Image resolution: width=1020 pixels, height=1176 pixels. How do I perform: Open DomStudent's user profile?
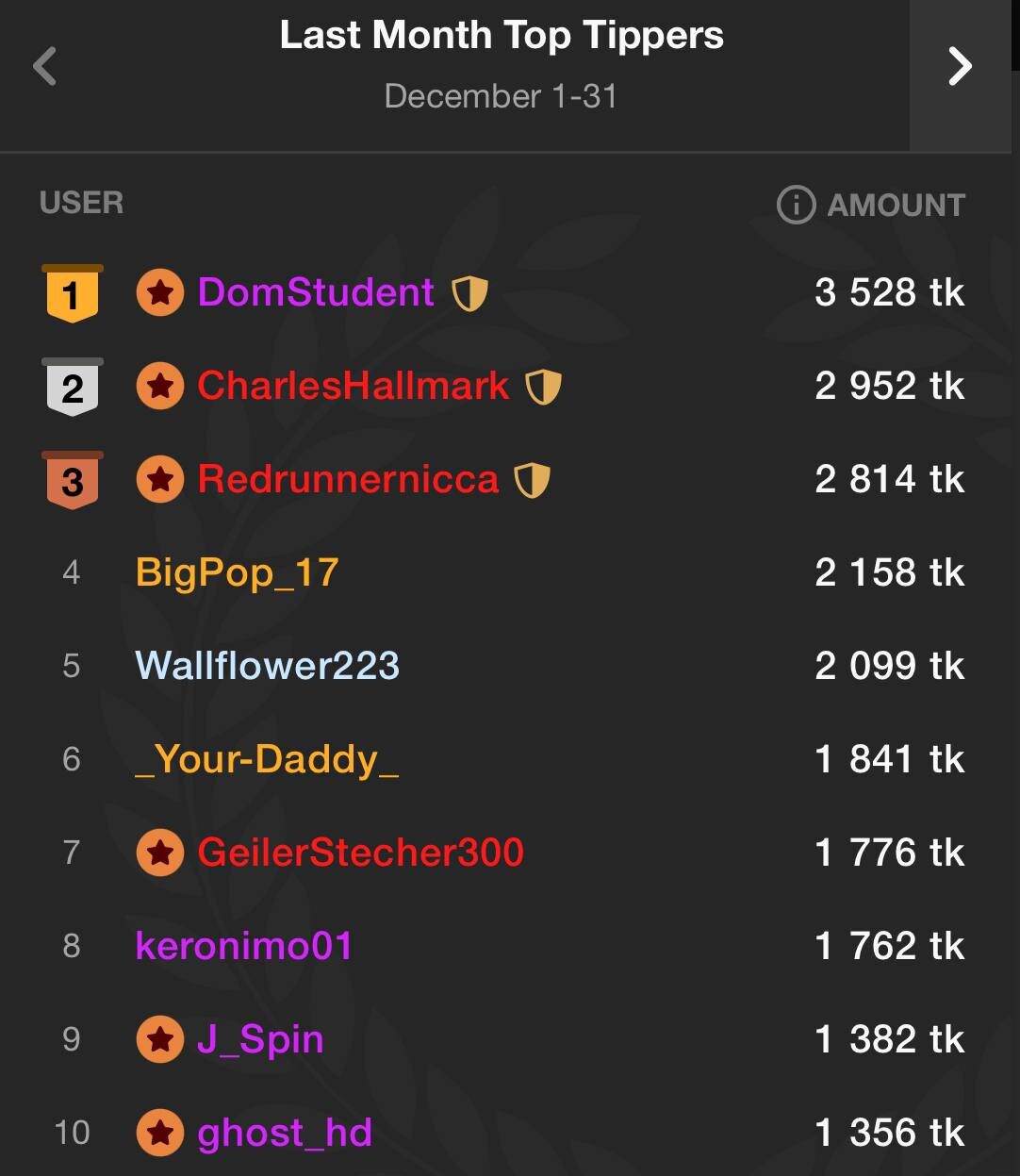[316, 292]
